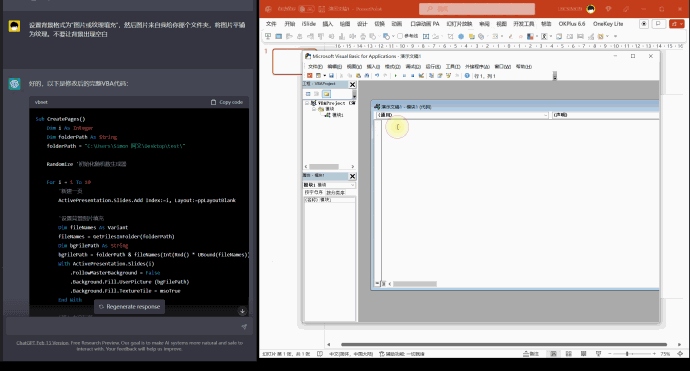Click the Find binoculars icon in VBA toolbar
Screen dimensions: 690x371
pos(367,76)
